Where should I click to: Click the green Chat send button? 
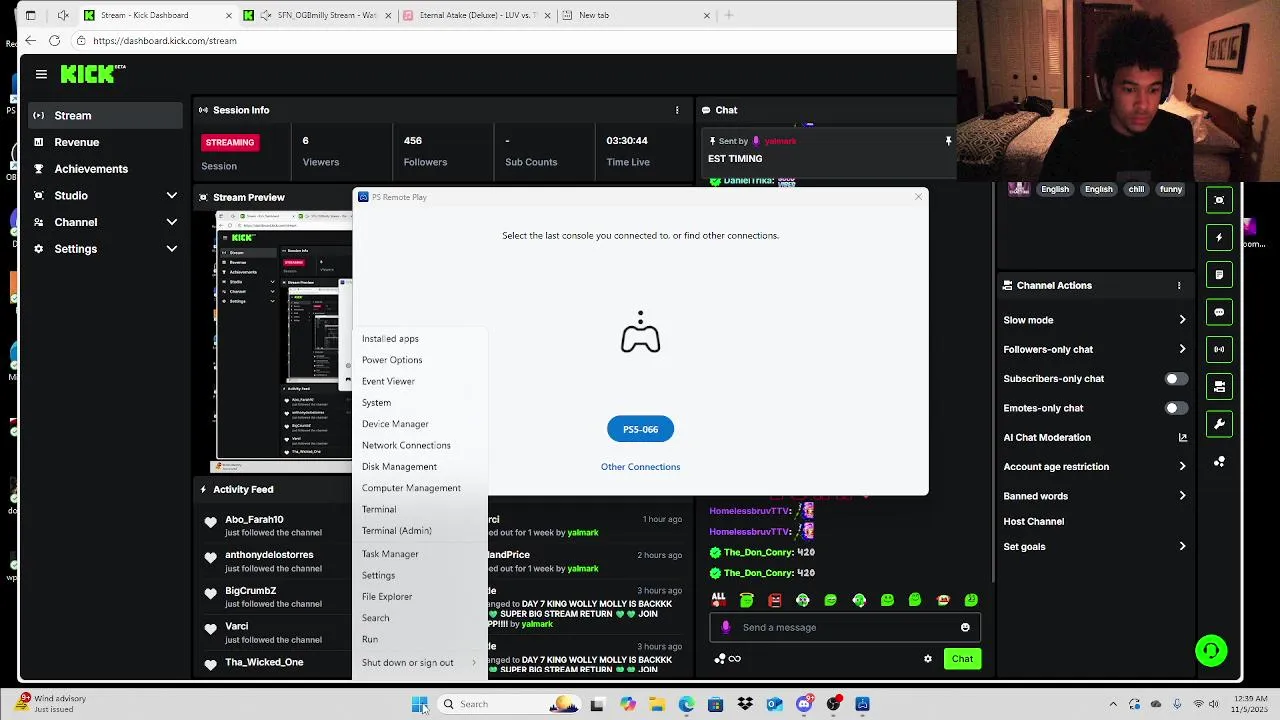pyautogui.click(x=962, y=658)
